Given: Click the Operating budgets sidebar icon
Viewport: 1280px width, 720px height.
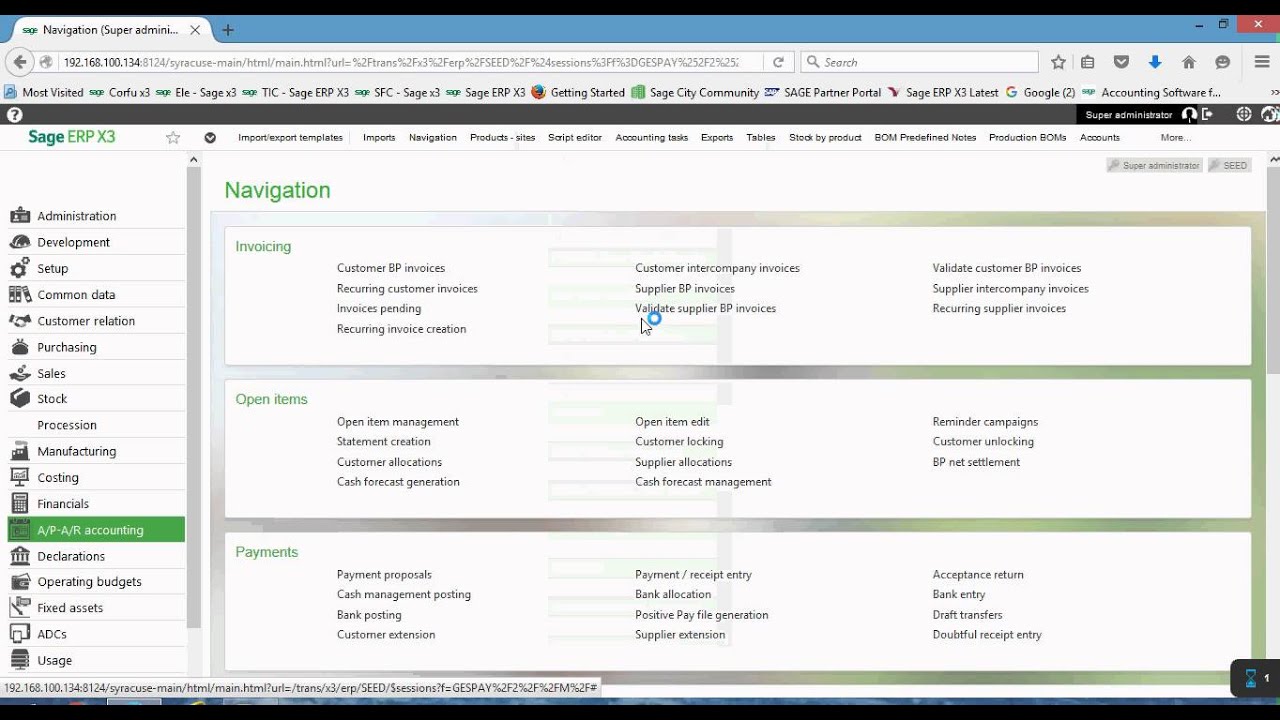Looking at the screenshot, I should pyautogui.click(x=20, y=581).
